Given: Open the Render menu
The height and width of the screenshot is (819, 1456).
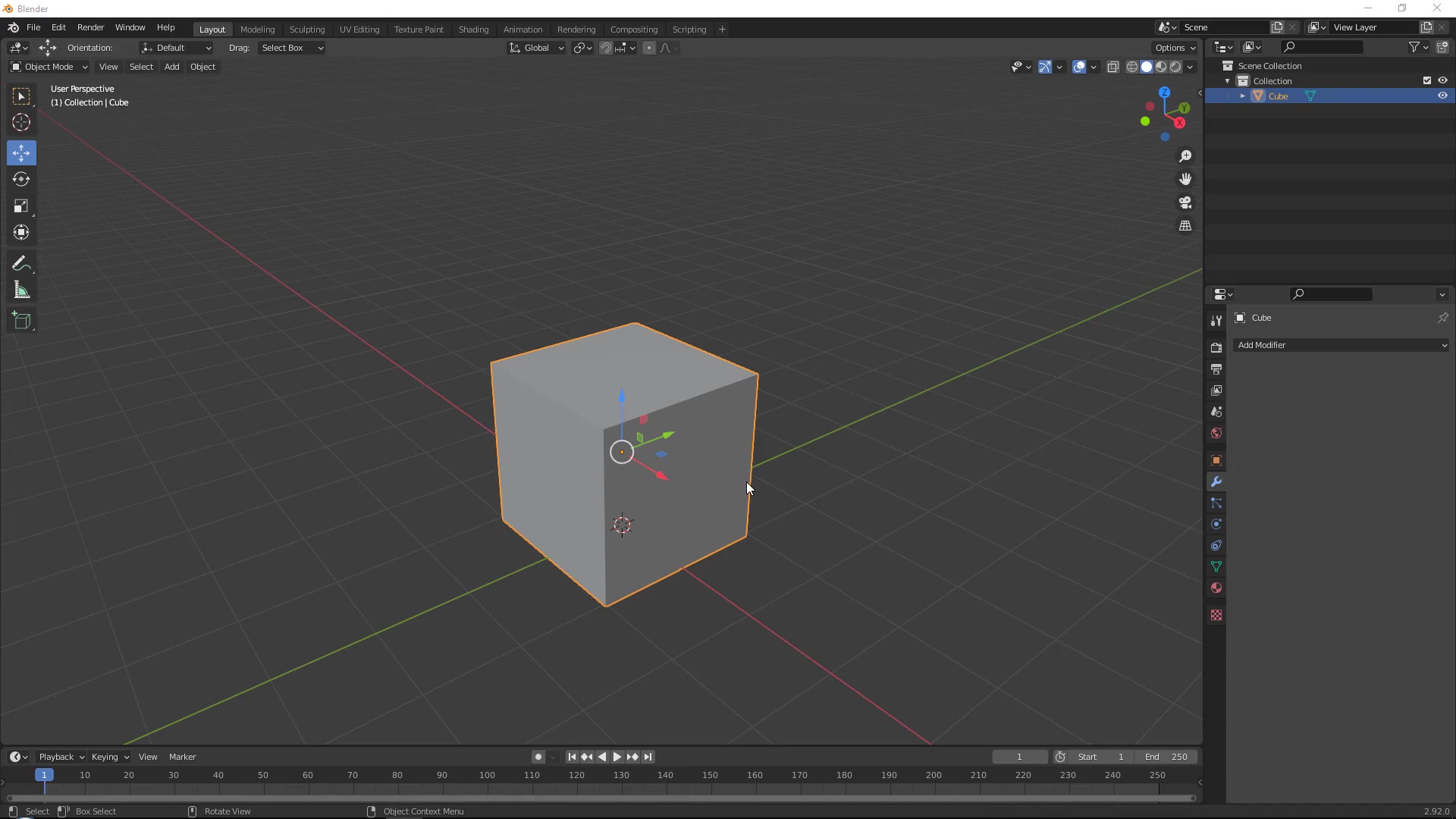Looking at the screenshot, I should tap(90, 27).
